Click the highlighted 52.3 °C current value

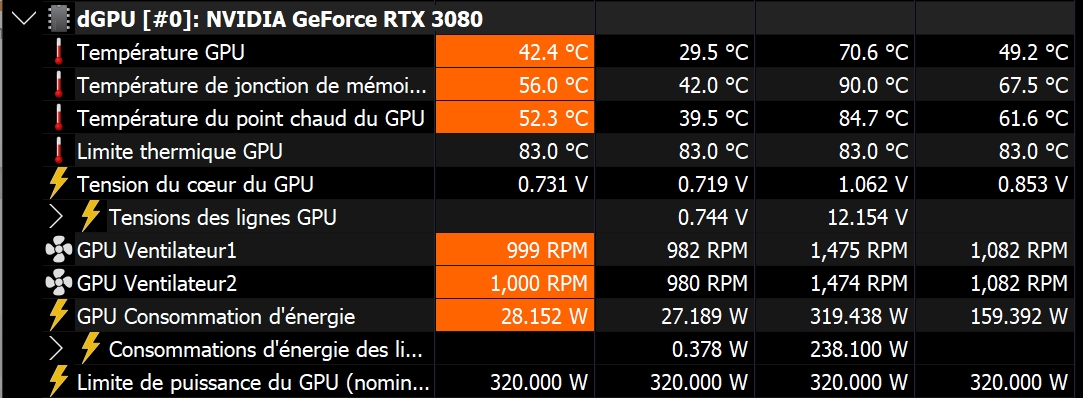pos(515,118)
